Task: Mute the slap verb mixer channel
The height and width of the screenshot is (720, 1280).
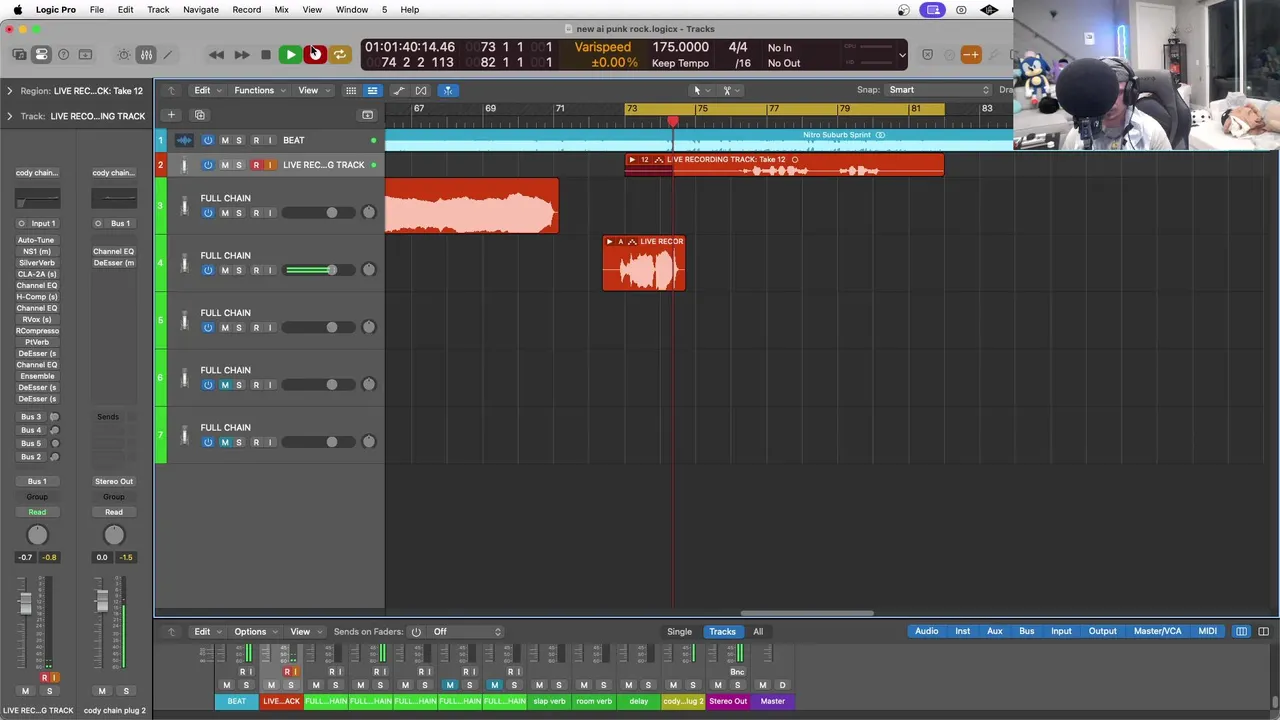Action: tap(539, 685)
